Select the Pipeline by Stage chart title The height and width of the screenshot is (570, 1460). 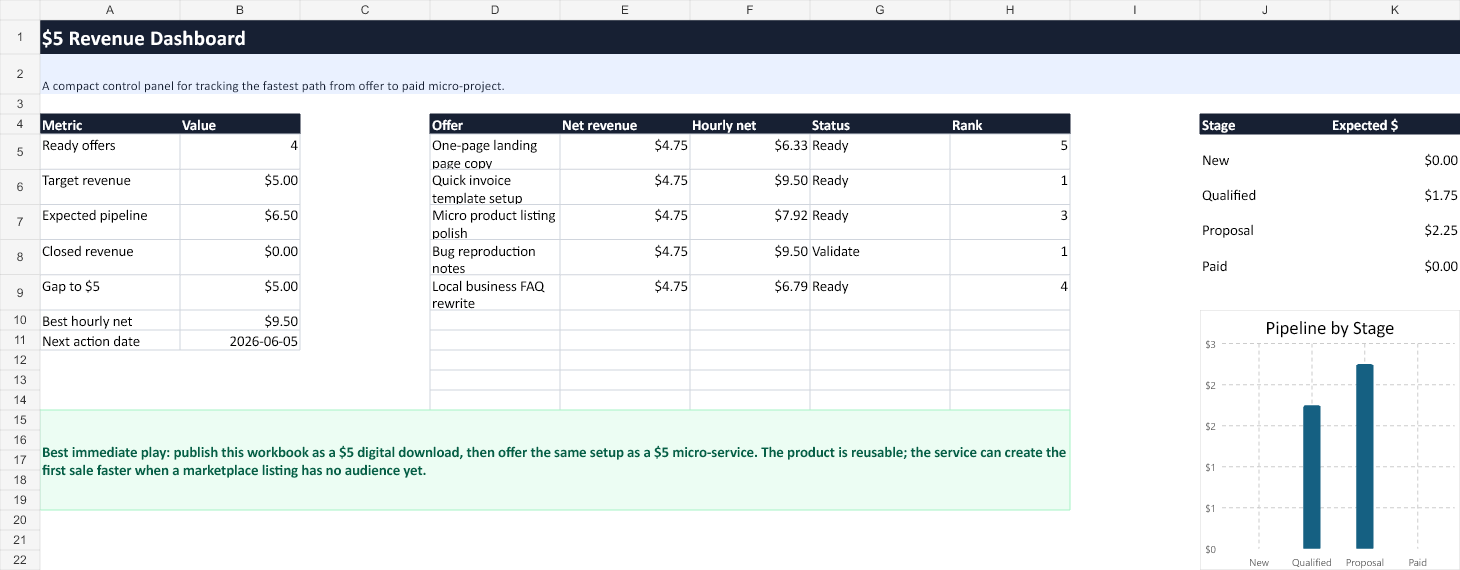(x=1329, y=328)
